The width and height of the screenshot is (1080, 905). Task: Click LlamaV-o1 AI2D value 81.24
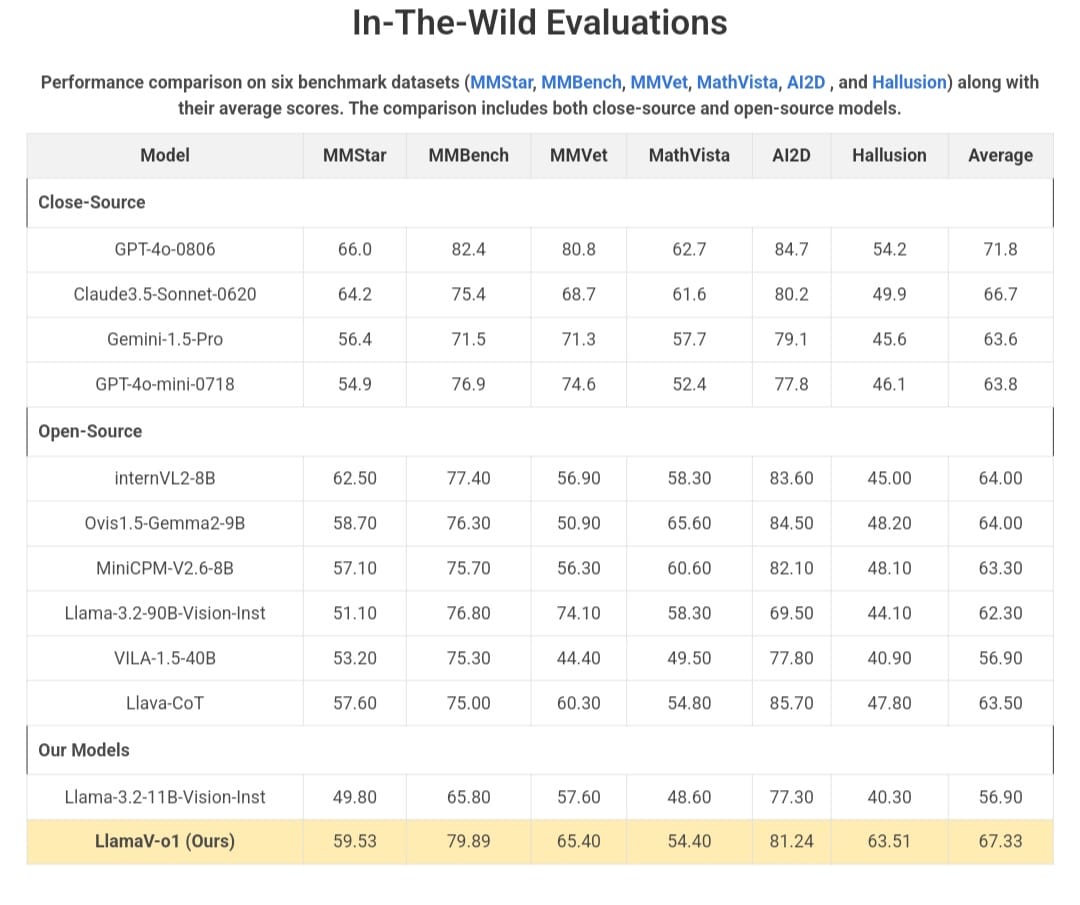pyautogui.click(x=791, y=842)
